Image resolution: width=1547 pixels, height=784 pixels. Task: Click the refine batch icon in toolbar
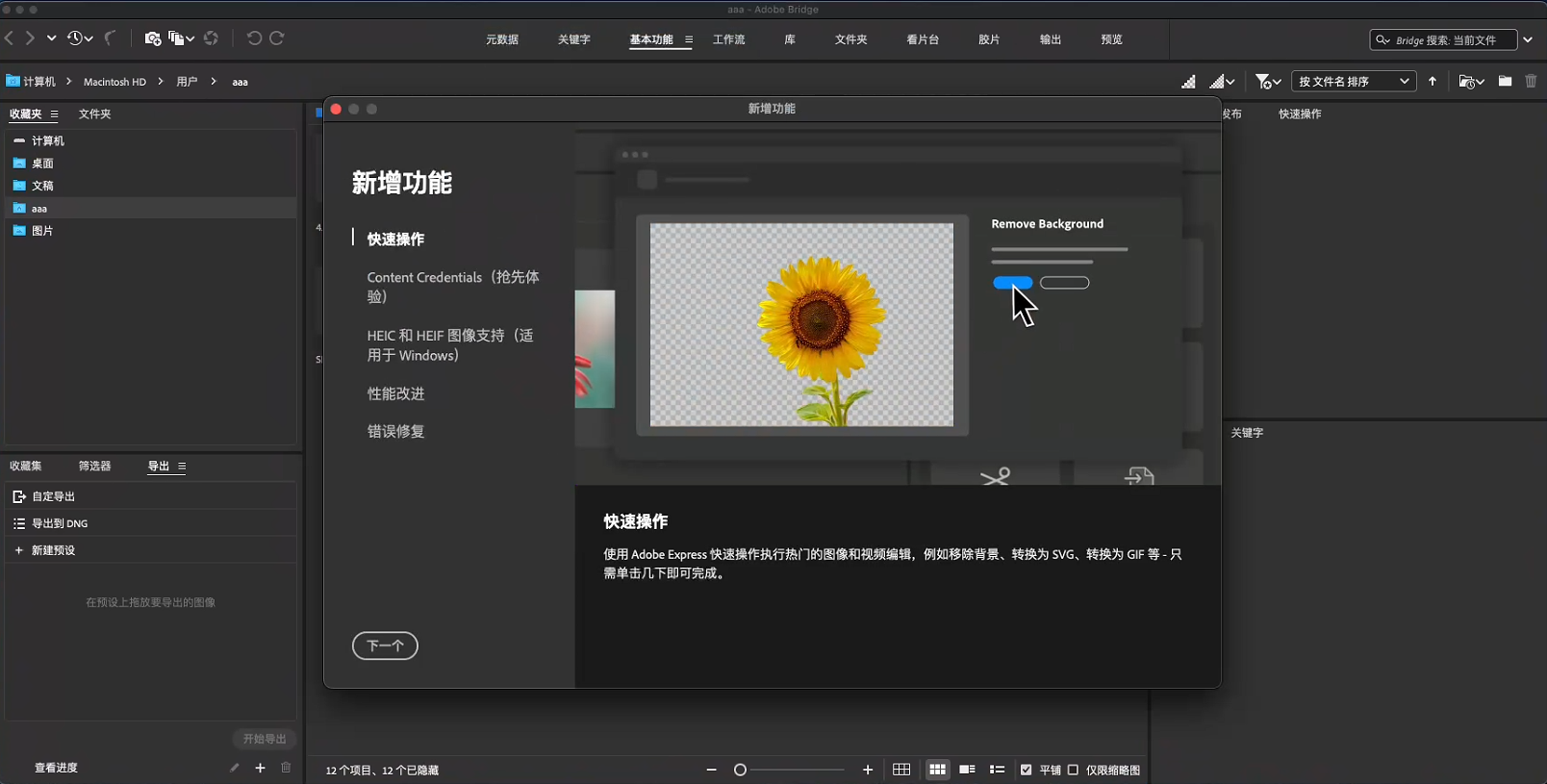[179, 38]
